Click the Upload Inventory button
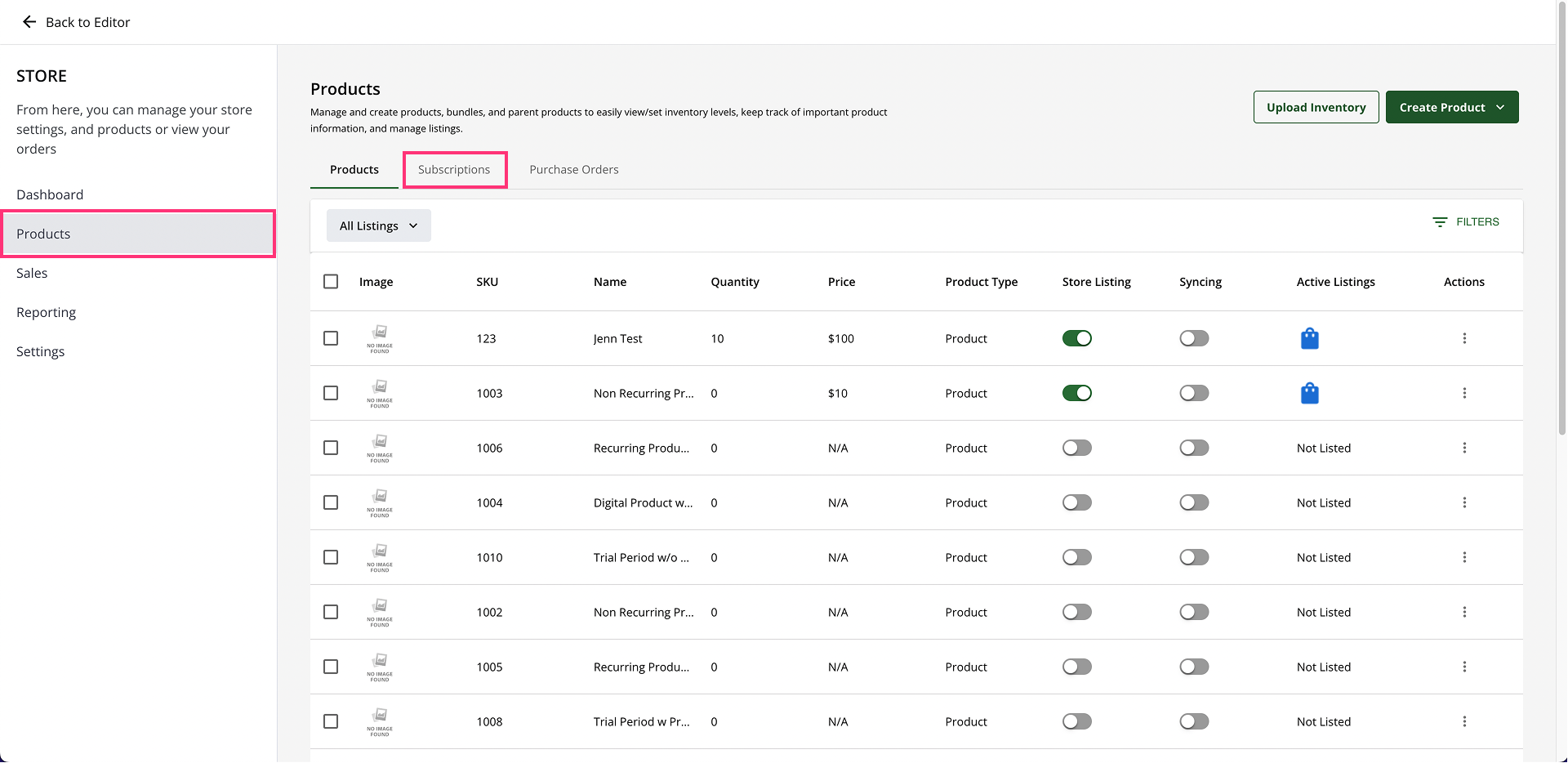The width and height of the screenshot is (1568, 763). pos(1316,107)
